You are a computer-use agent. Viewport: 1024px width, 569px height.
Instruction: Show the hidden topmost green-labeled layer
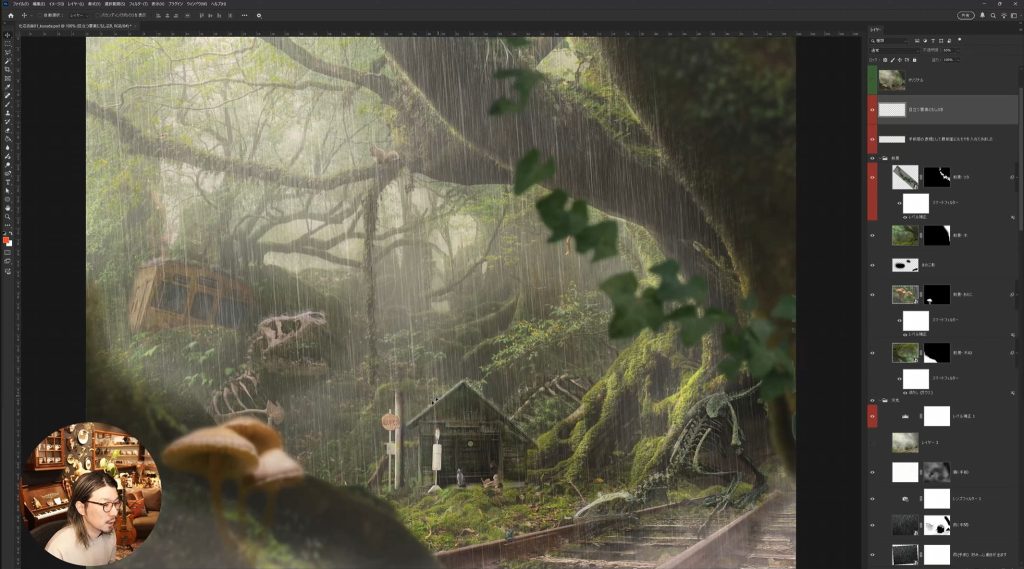[872, 80]
